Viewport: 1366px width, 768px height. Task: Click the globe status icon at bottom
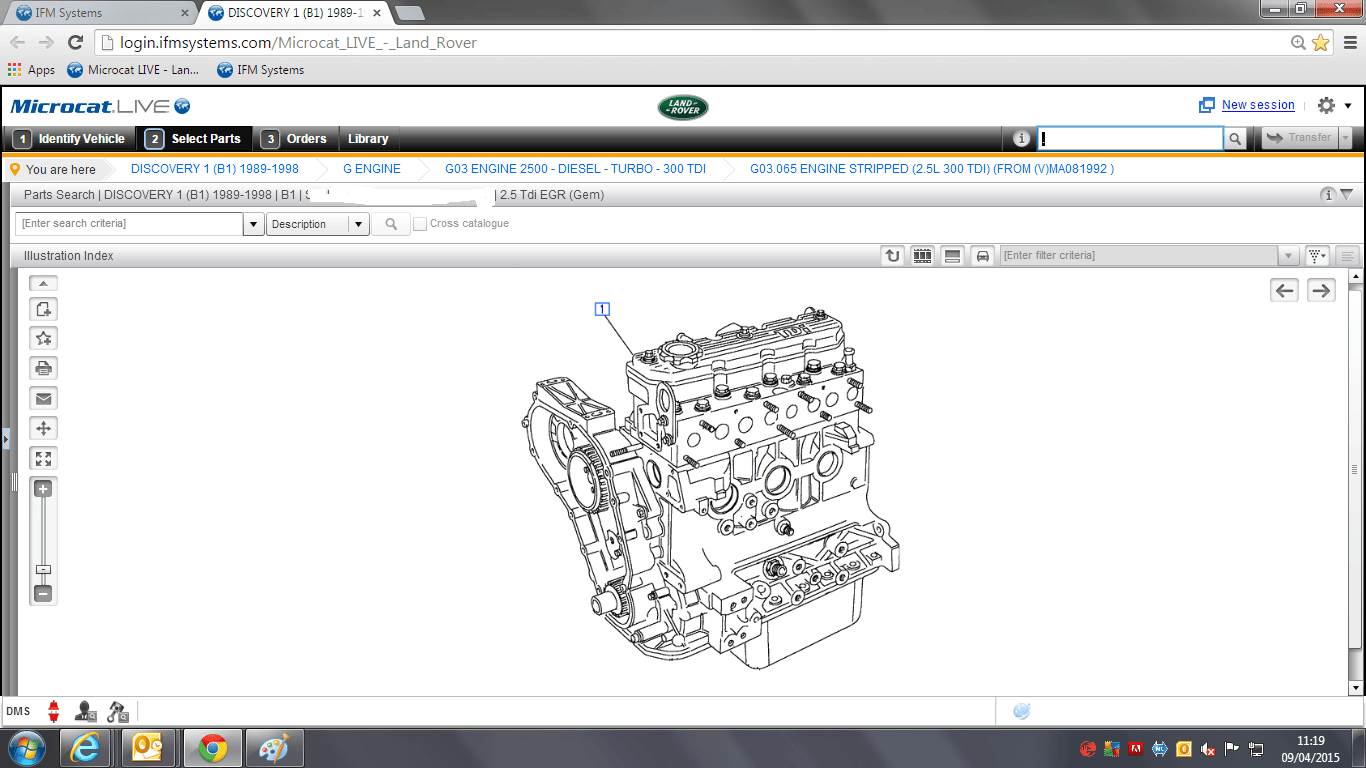coord(1021,712)
